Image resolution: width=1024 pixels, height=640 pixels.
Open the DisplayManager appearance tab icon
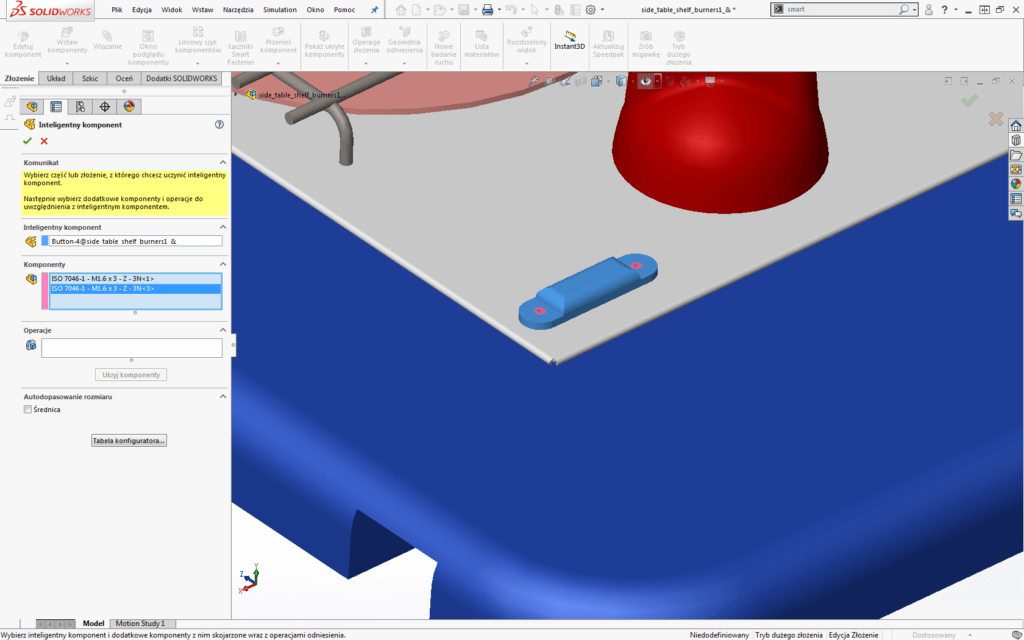pos(128,106)
